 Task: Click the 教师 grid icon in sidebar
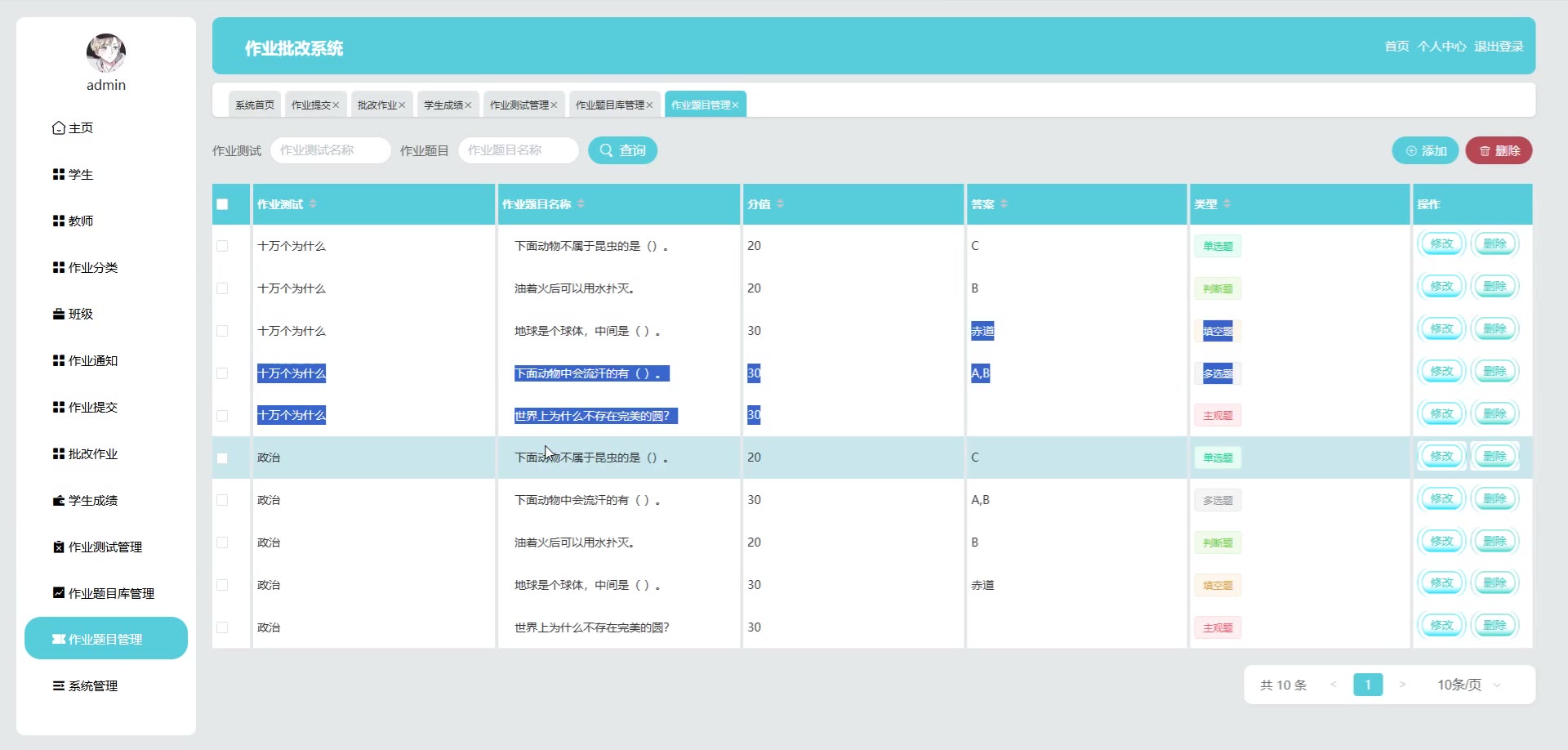[x=59, y=221]
